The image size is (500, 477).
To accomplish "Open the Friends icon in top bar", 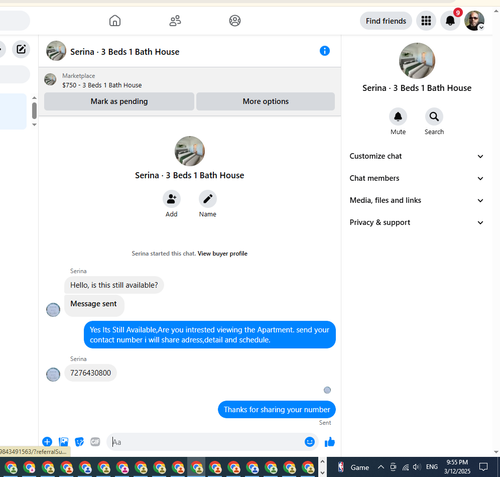I will click(x=175, y=21).
